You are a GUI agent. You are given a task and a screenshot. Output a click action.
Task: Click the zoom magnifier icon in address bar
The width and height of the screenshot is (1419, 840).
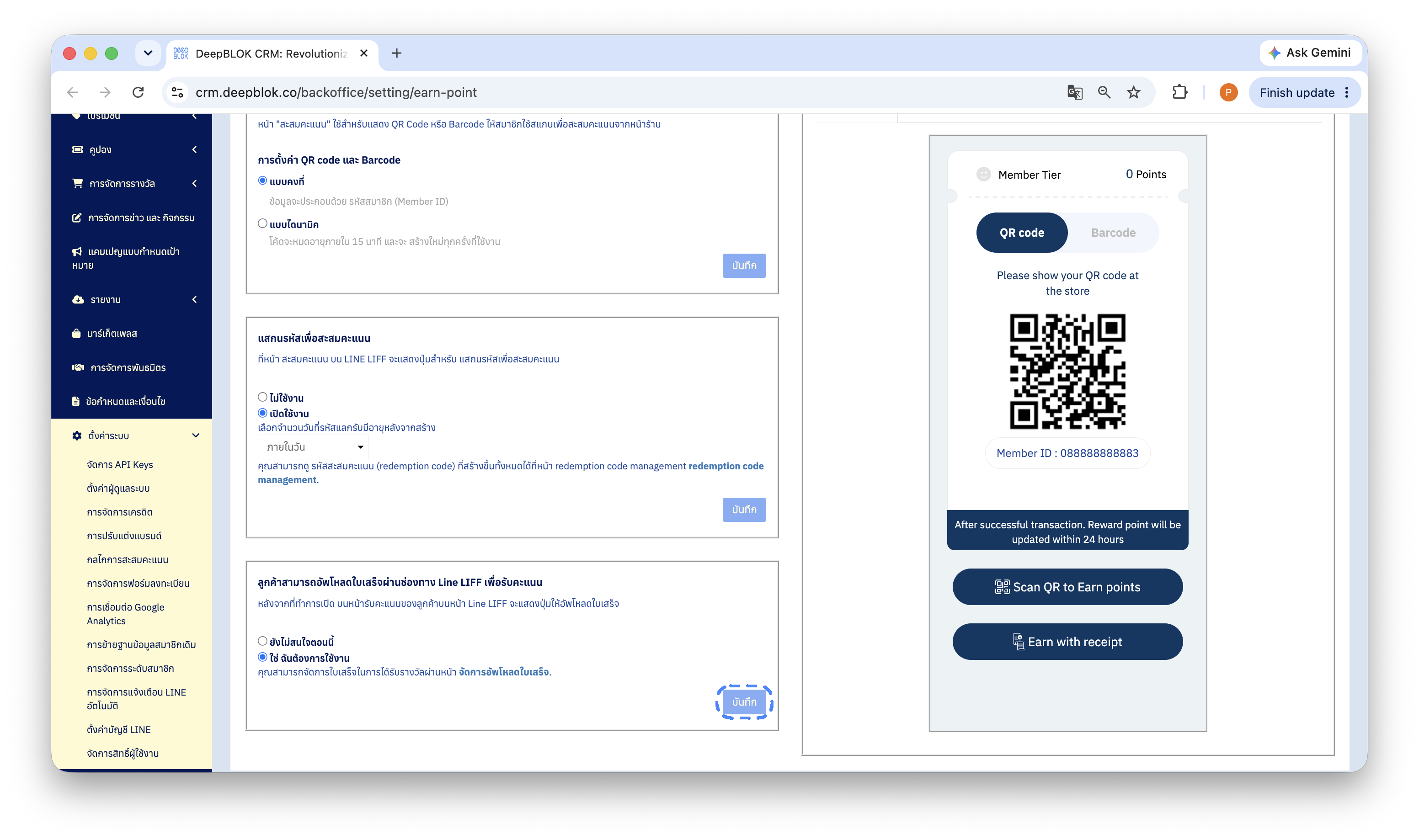coord(1104,92)
